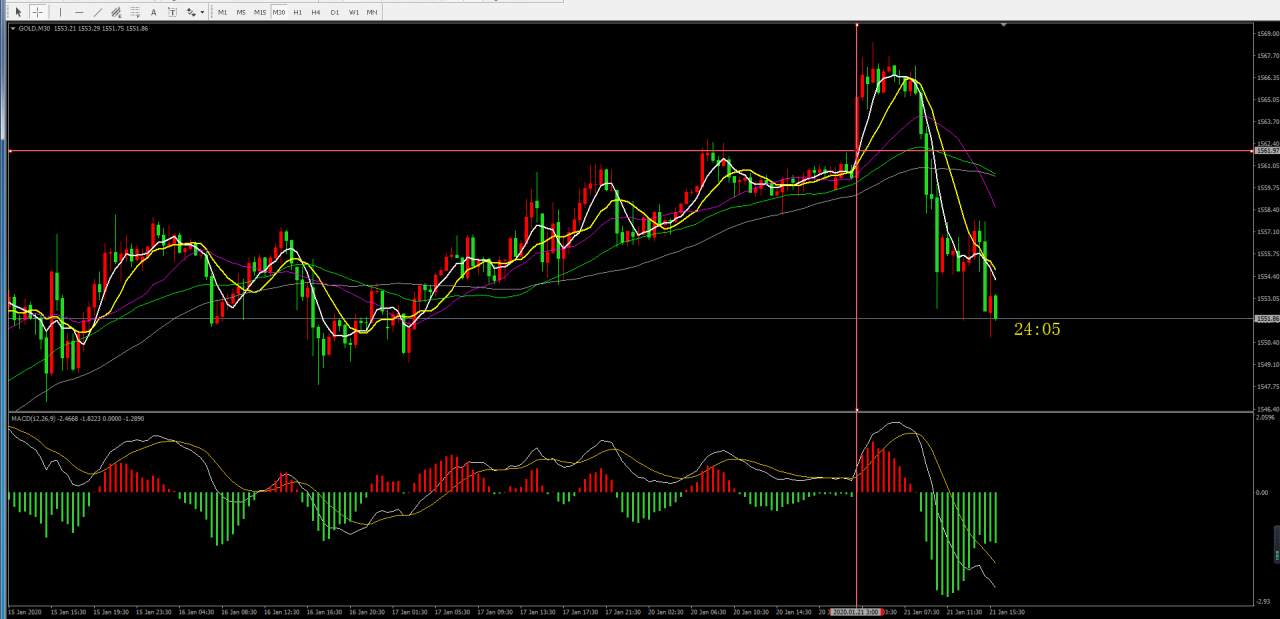Click the 2.0596 MACD scale value
1280x619 pixels.
(1265, 418)
